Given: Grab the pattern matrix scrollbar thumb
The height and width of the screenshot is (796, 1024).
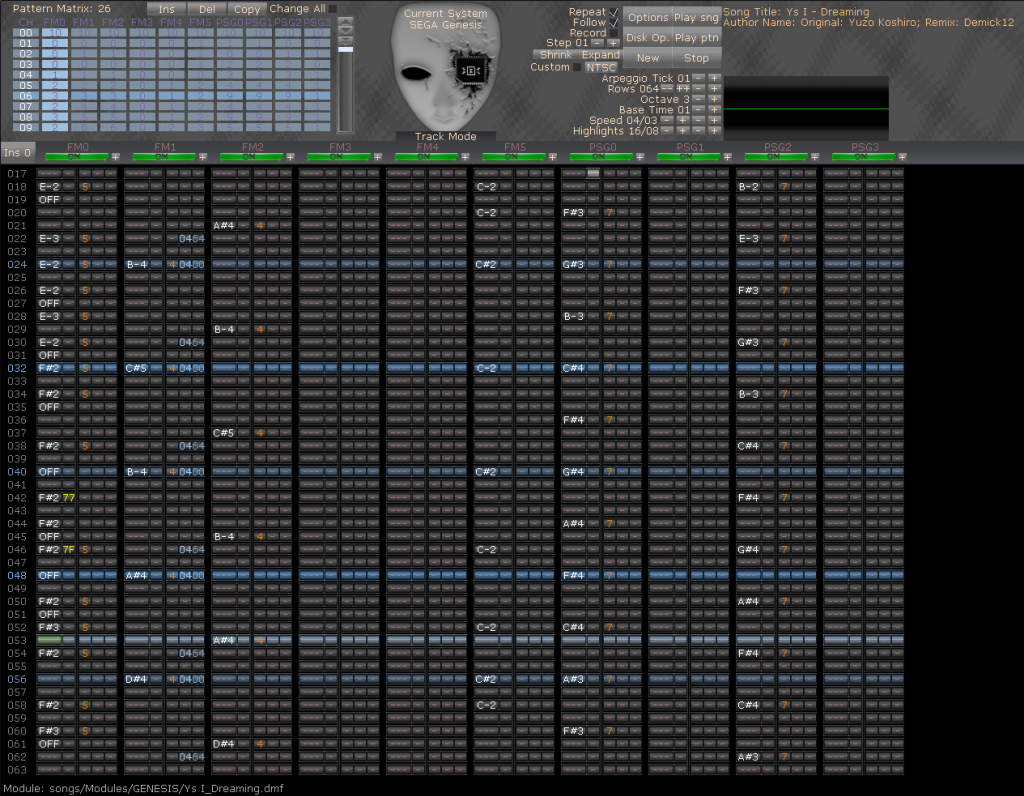Looking at the screenshot, I should click(345, 50).
